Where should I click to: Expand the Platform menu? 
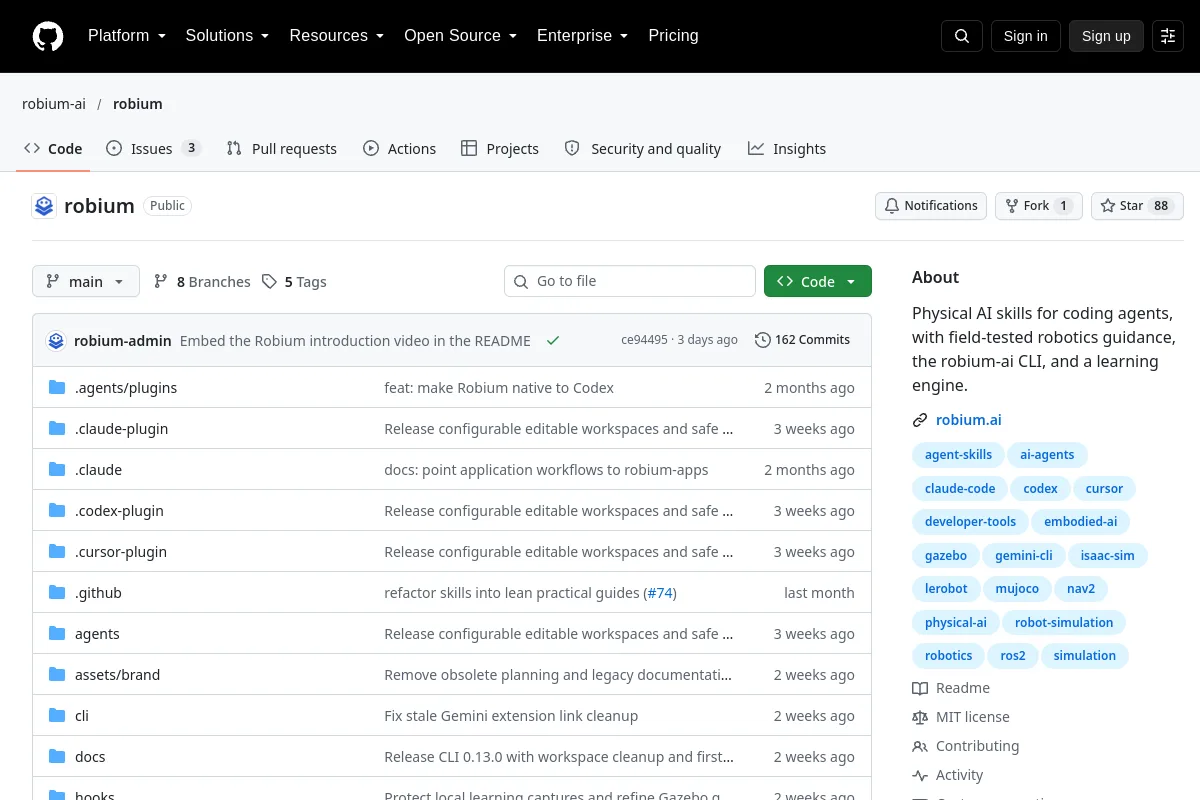point(127,36)
